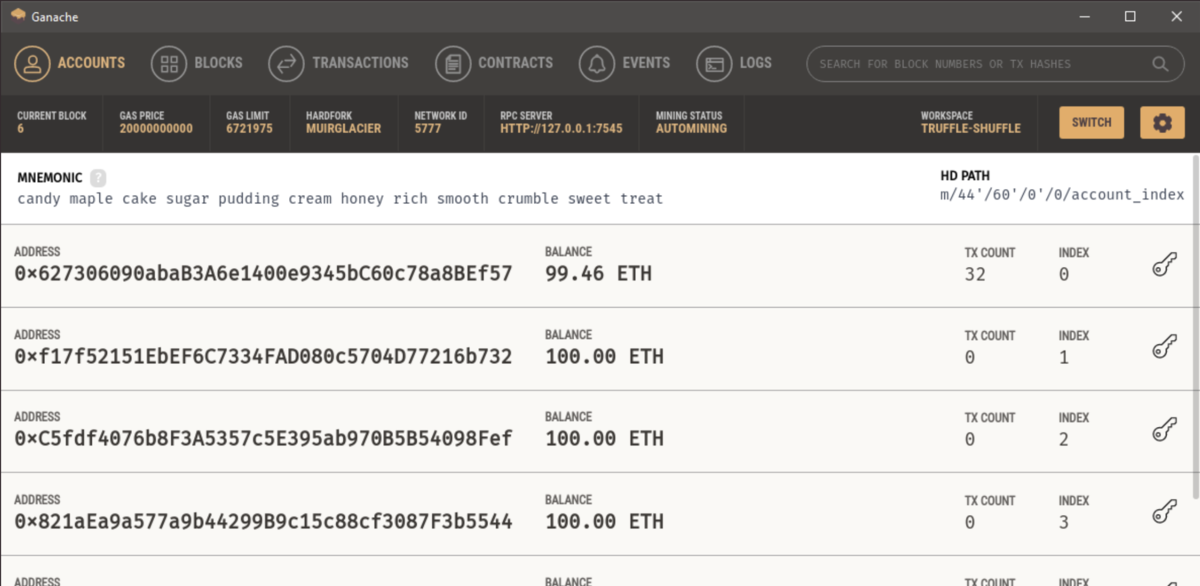Click the Accounts person icon

coord(33,64)
